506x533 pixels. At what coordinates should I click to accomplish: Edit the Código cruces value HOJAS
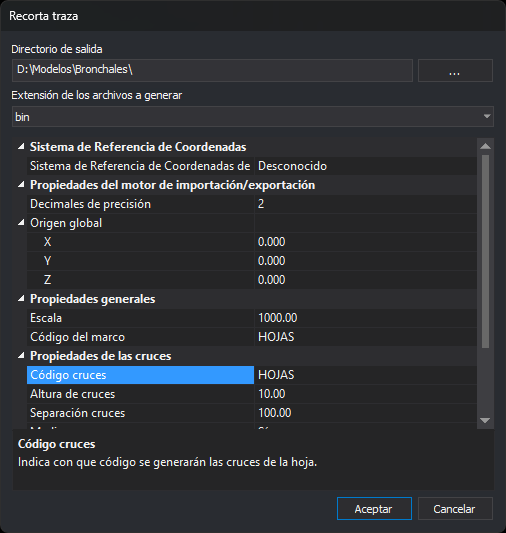tap(365, 375)
